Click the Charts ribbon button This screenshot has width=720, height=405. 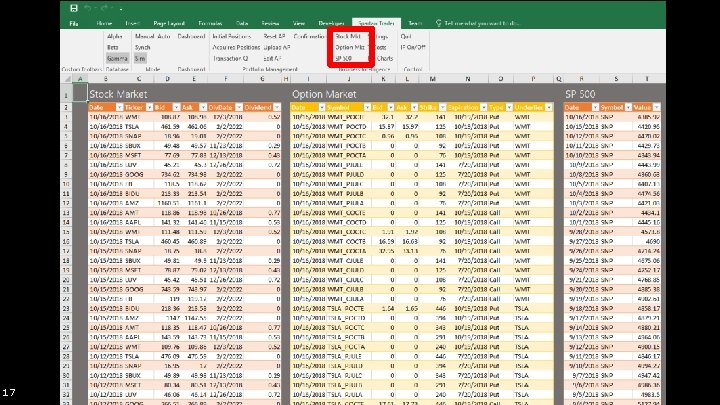(385, 58)
